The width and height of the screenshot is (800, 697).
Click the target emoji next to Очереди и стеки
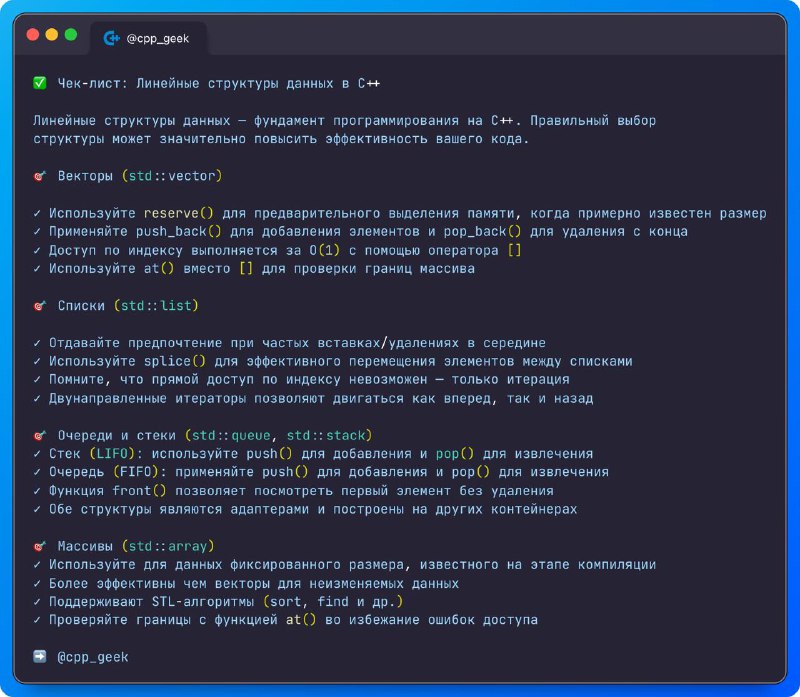click(x=39, y=436)
